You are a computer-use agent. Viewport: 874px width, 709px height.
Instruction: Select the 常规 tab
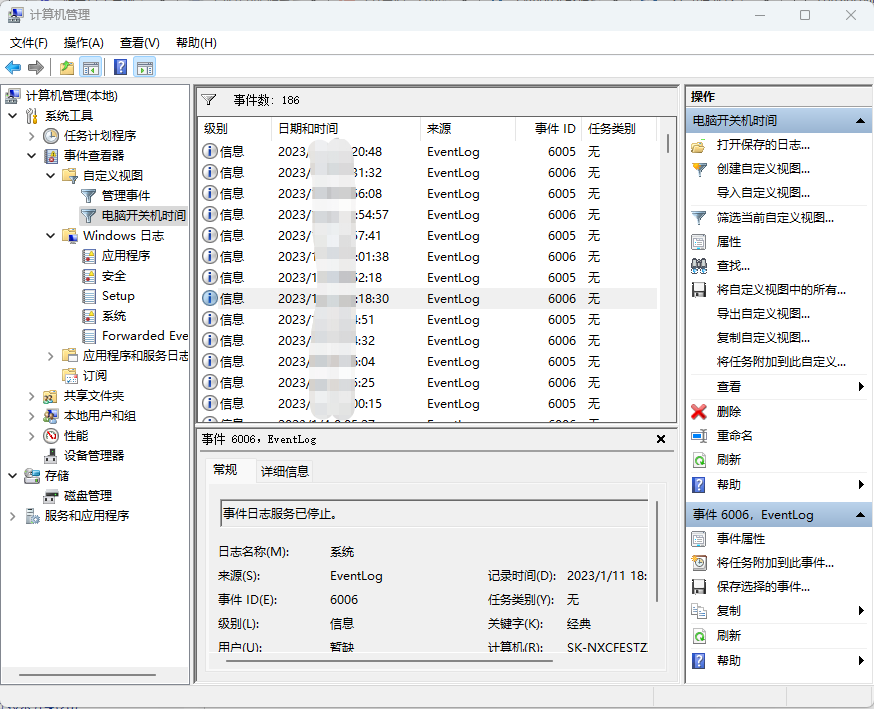pos(225,470)
